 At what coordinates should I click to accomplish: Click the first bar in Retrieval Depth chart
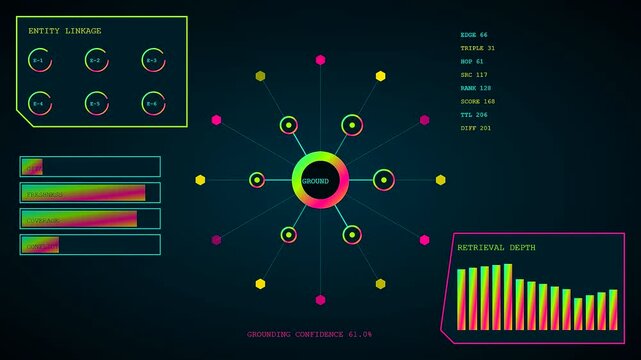(461, 300)
